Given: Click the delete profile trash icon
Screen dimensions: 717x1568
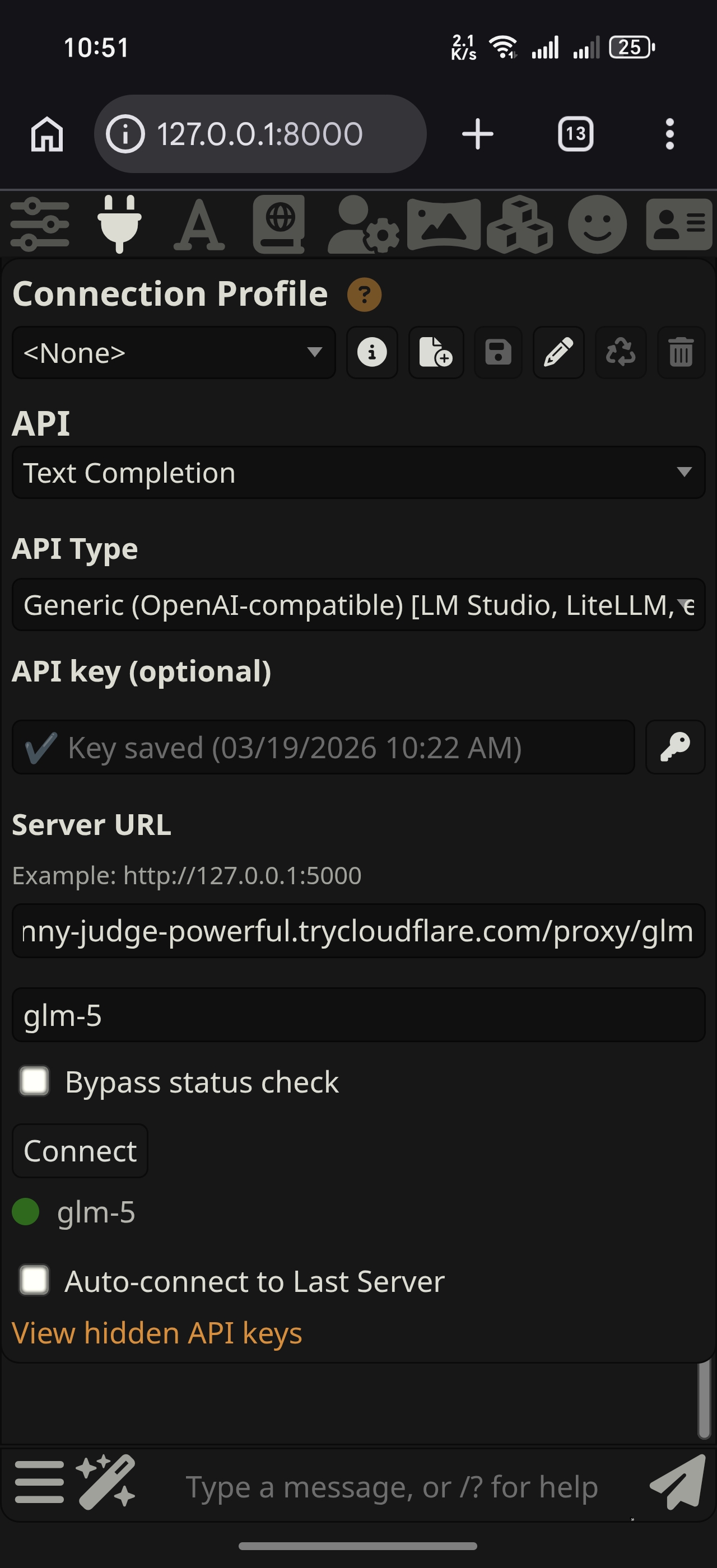Looking at the screenshot, I should coord(681,352).
